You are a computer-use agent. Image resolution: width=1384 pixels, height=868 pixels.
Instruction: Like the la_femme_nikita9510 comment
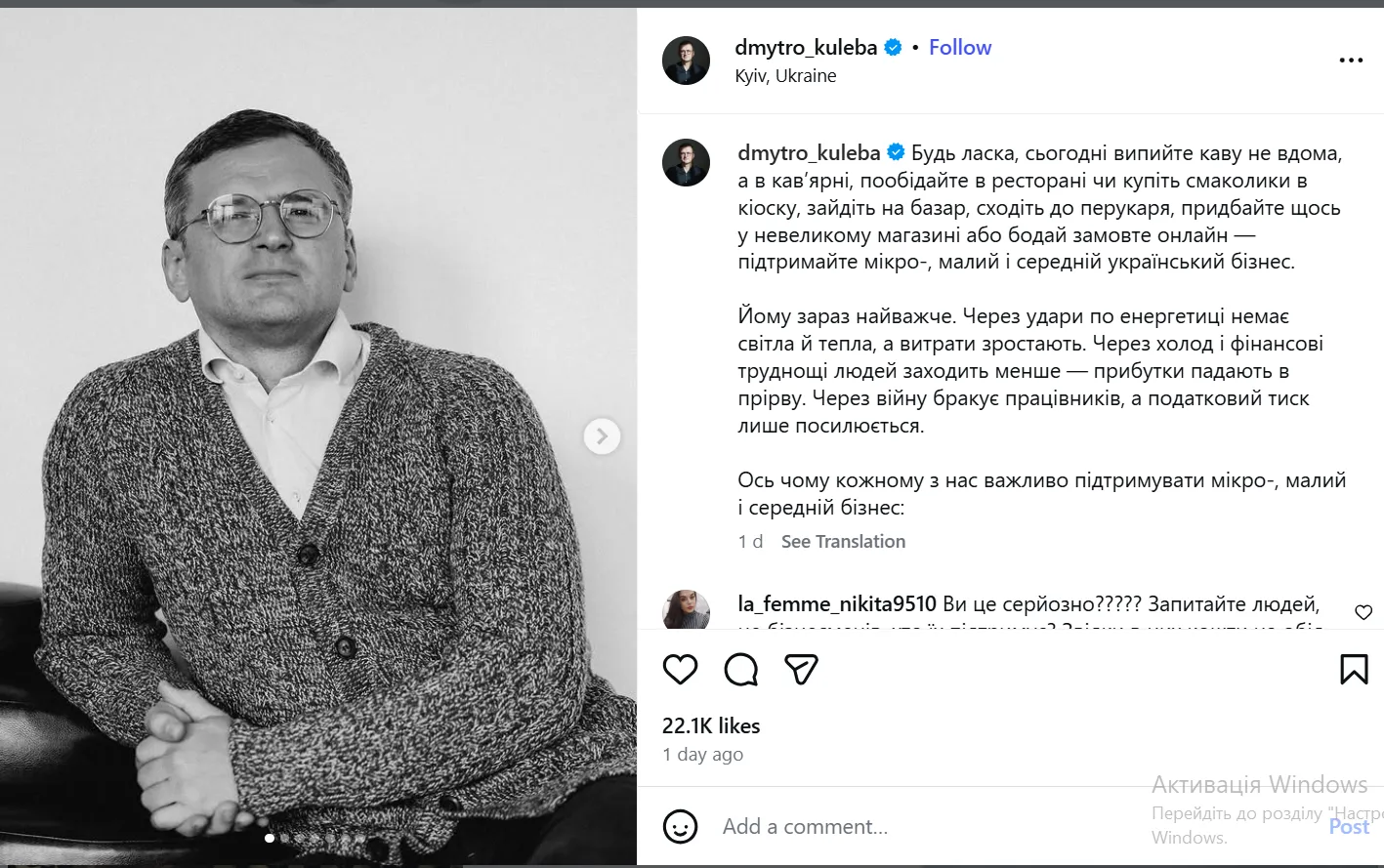click(1363, 612)
